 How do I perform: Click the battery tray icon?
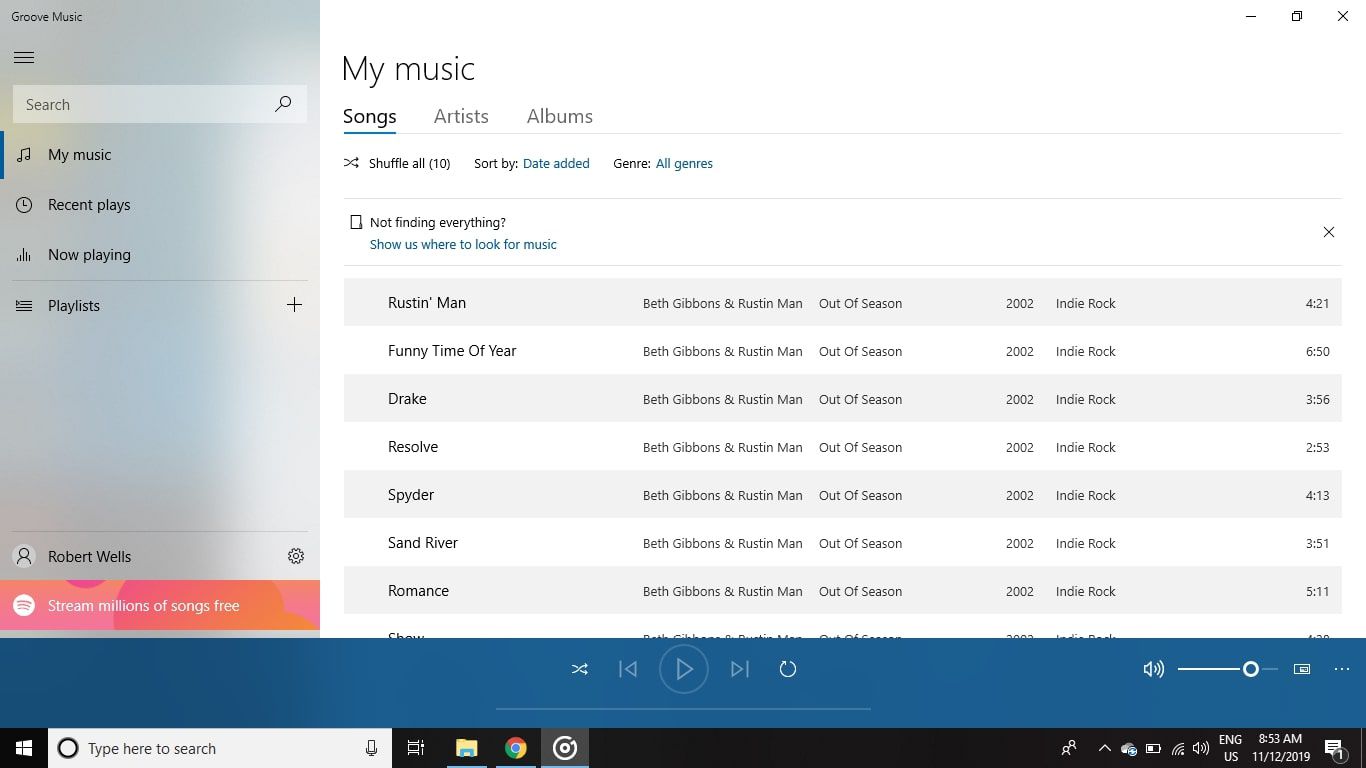(x=1153, y=748)
